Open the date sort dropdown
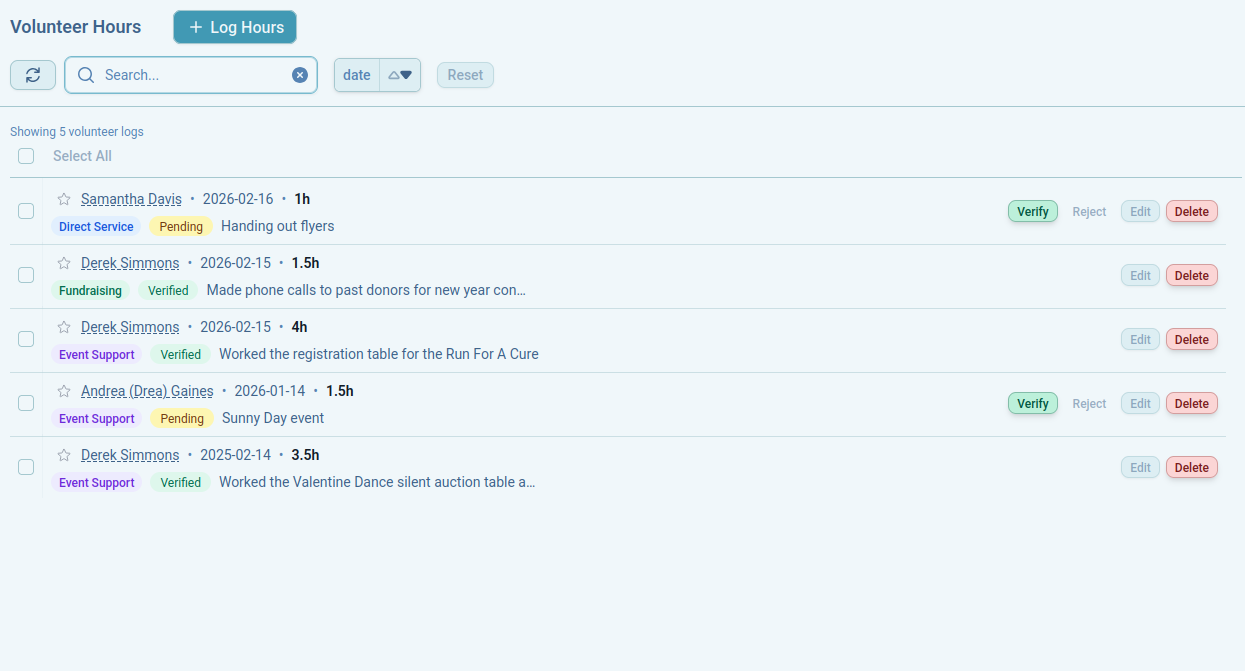 [357, 75]
